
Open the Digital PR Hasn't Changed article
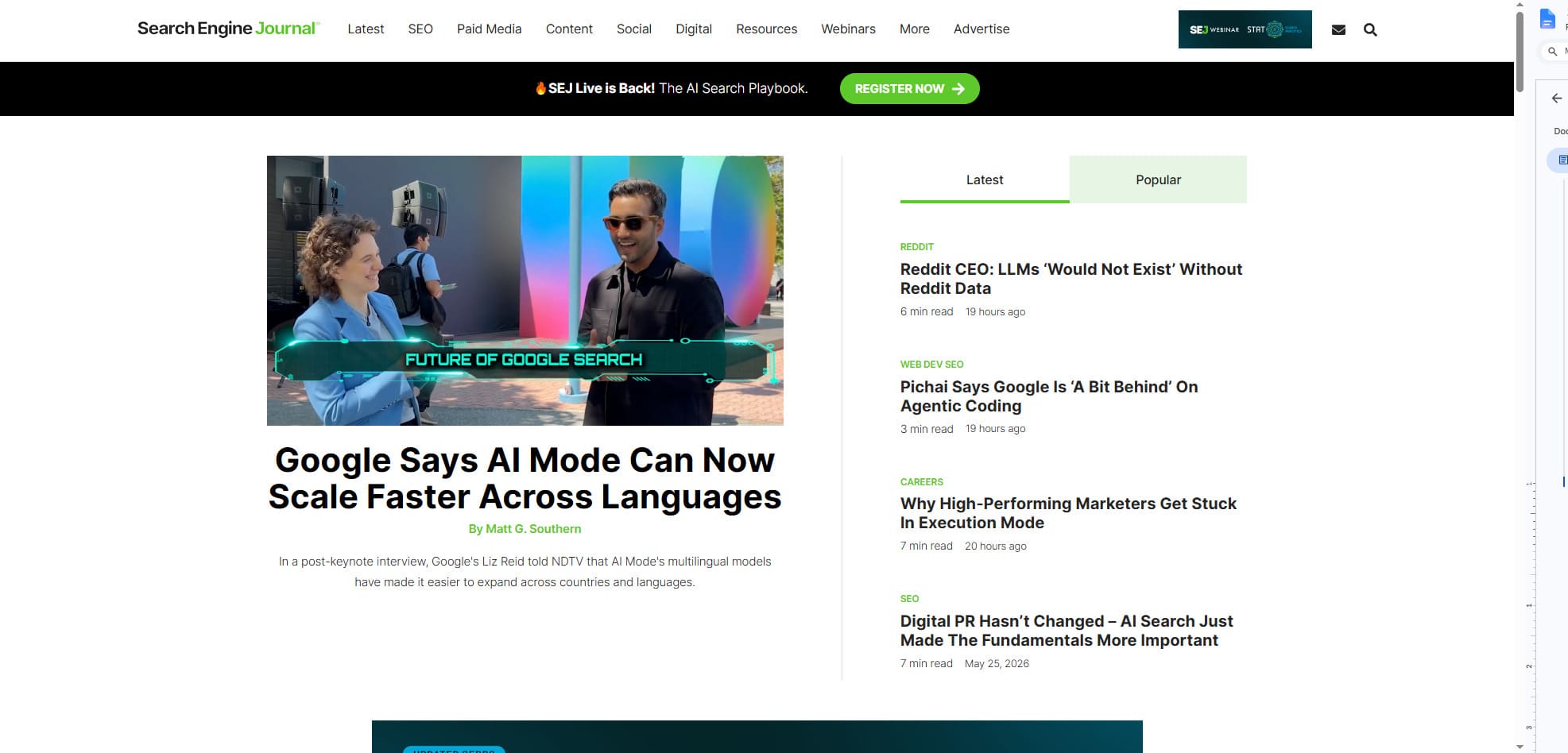point(1067,631)
